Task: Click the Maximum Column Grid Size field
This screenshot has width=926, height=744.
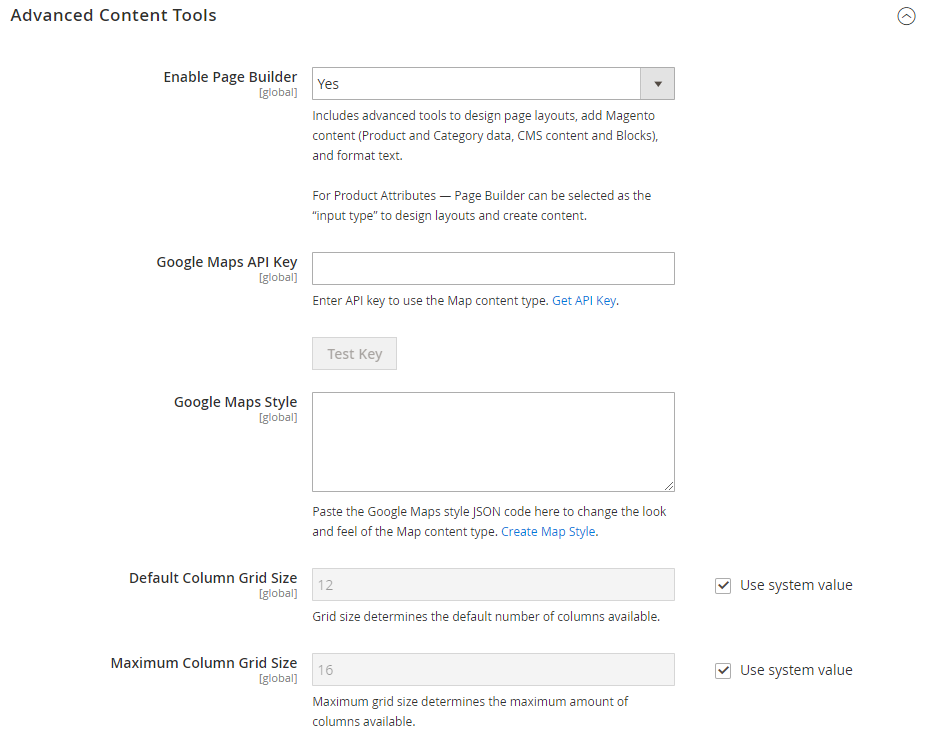Action: tap(493, 670)
